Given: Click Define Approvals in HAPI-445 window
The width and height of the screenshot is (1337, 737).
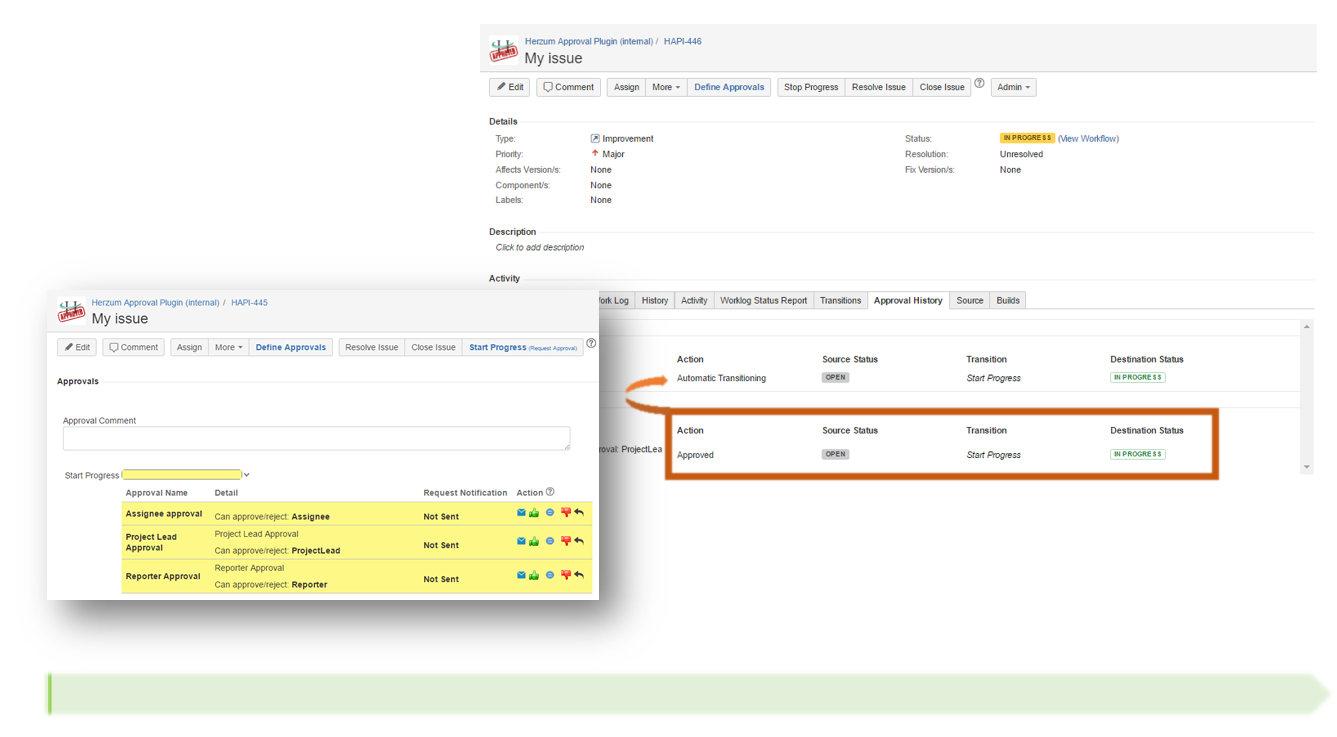Looking at the screenshot, I should point(291,347).
